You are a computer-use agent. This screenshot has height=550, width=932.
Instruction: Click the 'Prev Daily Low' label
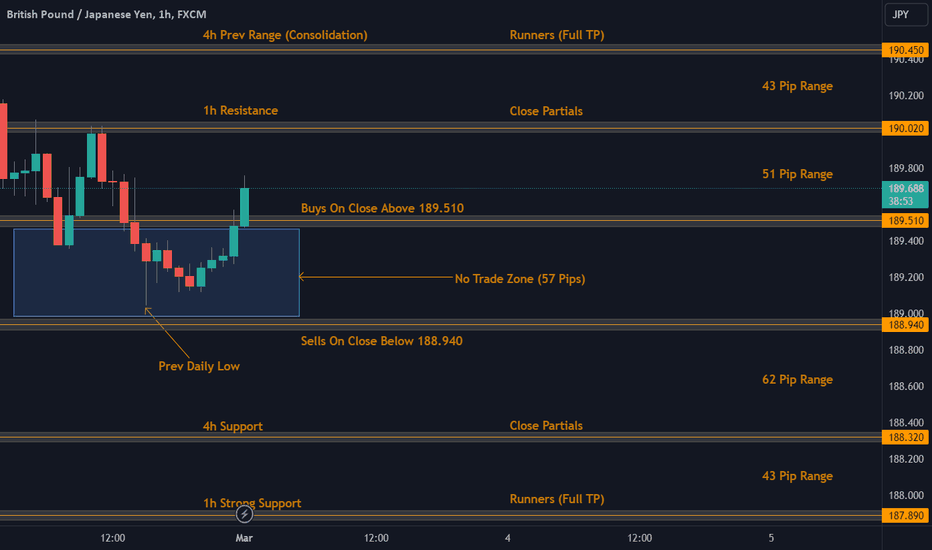pyautogui.click(x=199, y=366)
